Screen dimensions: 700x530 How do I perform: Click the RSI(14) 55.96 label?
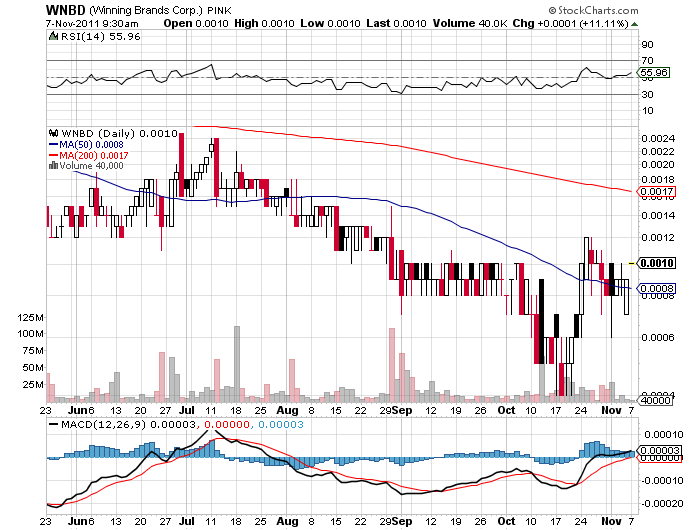click(x=100, y=36)
